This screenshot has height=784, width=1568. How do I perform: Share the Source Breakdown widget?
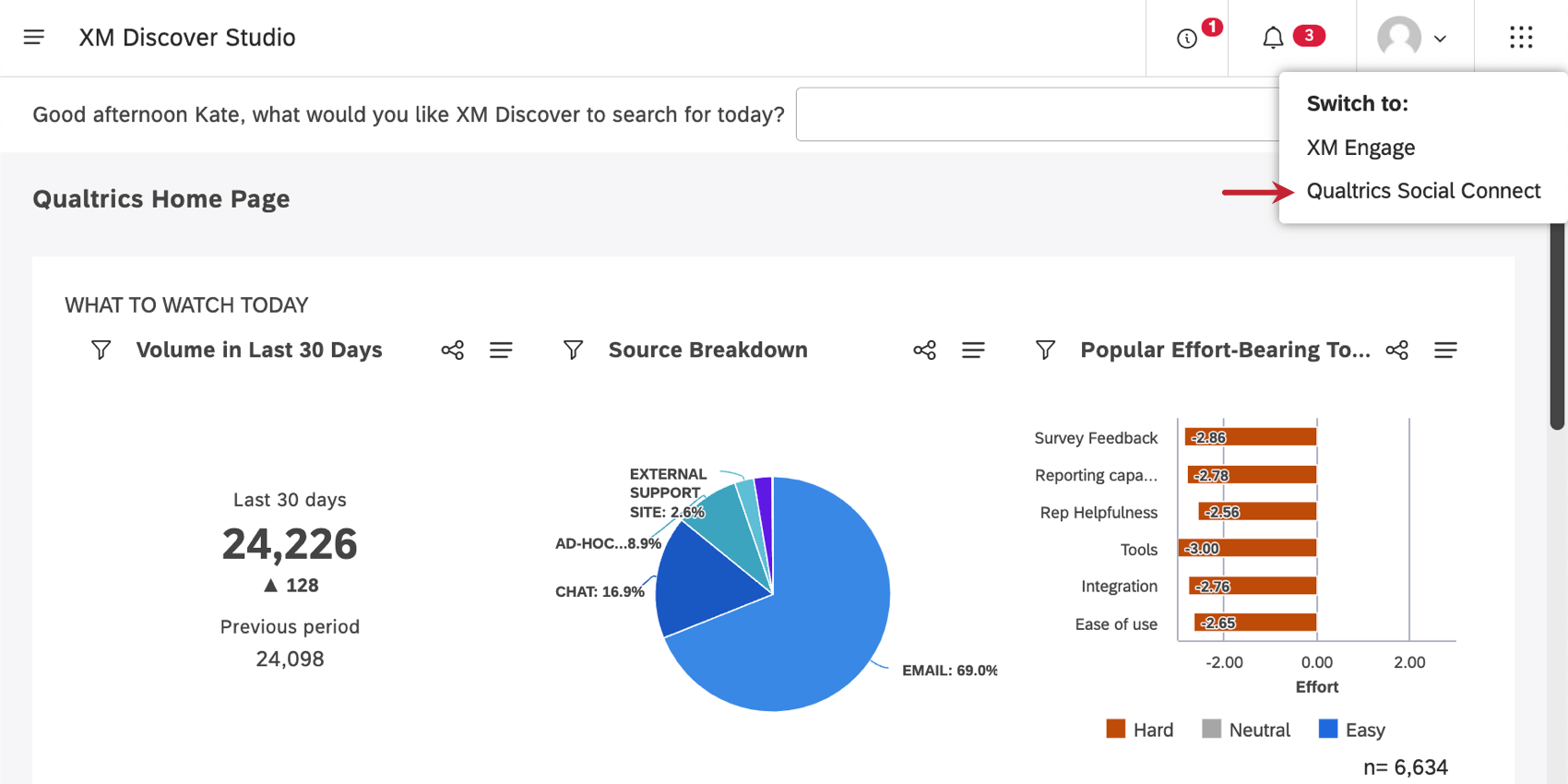pos(925,350)
